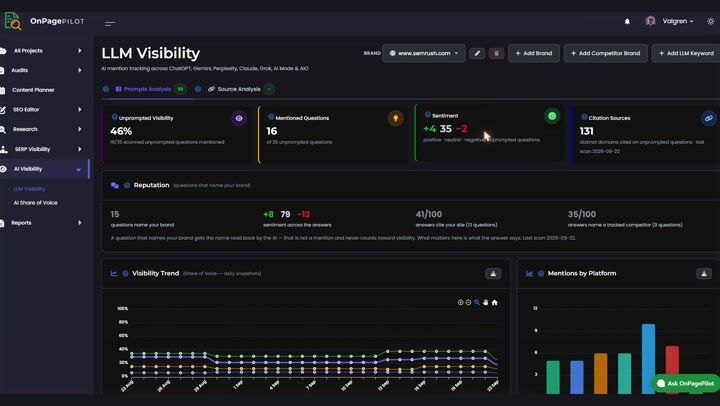Click the OnPagePilot logo icon
This screenshot has width=720, height=406.
coord(13,21)
